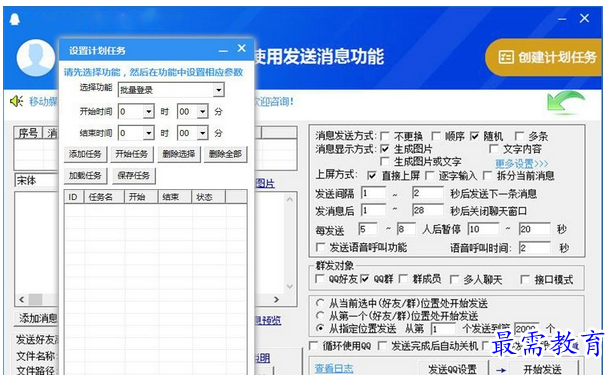Click the message box scroll-up arrow
Image resolution: width=613 pixels, height=375 pixels.
pos(289,199)
